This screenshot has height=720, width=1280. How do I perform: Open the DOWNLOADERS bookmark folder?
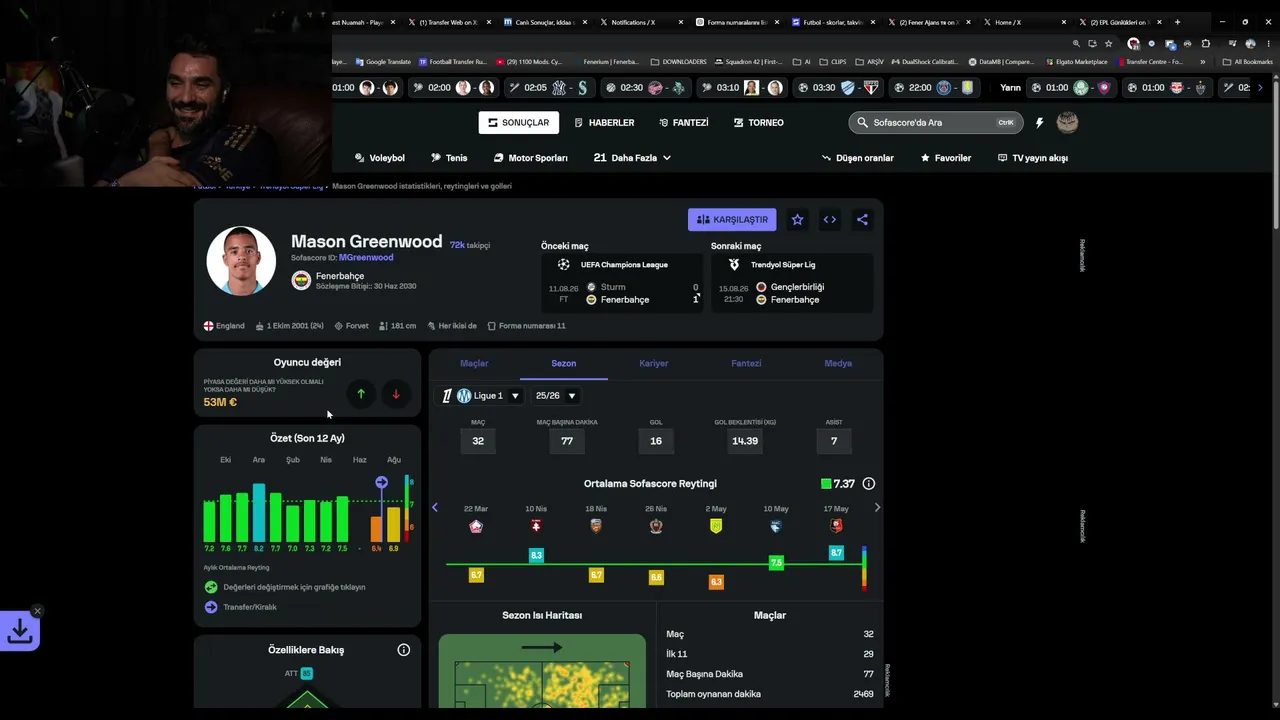(679, 62)
